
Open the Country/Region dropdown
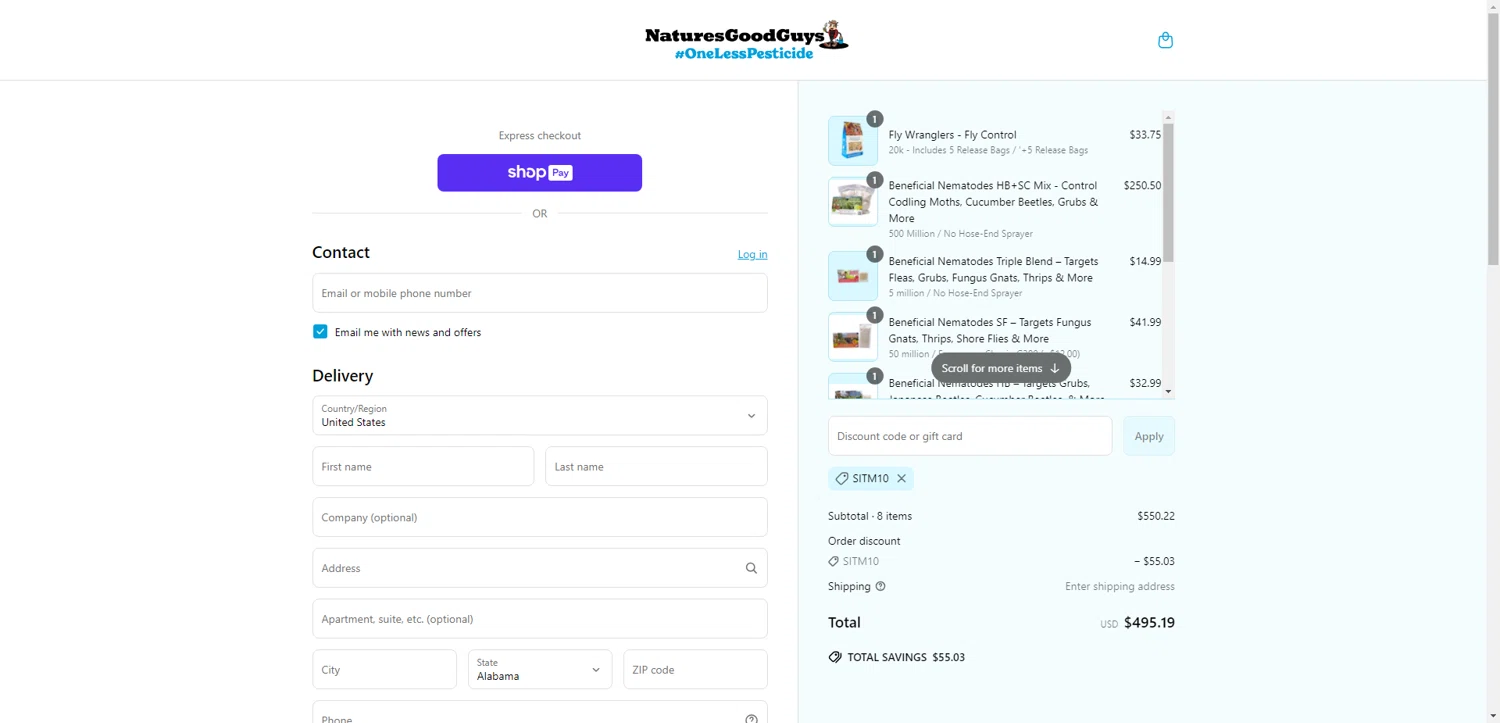click(x=540, y=416)
